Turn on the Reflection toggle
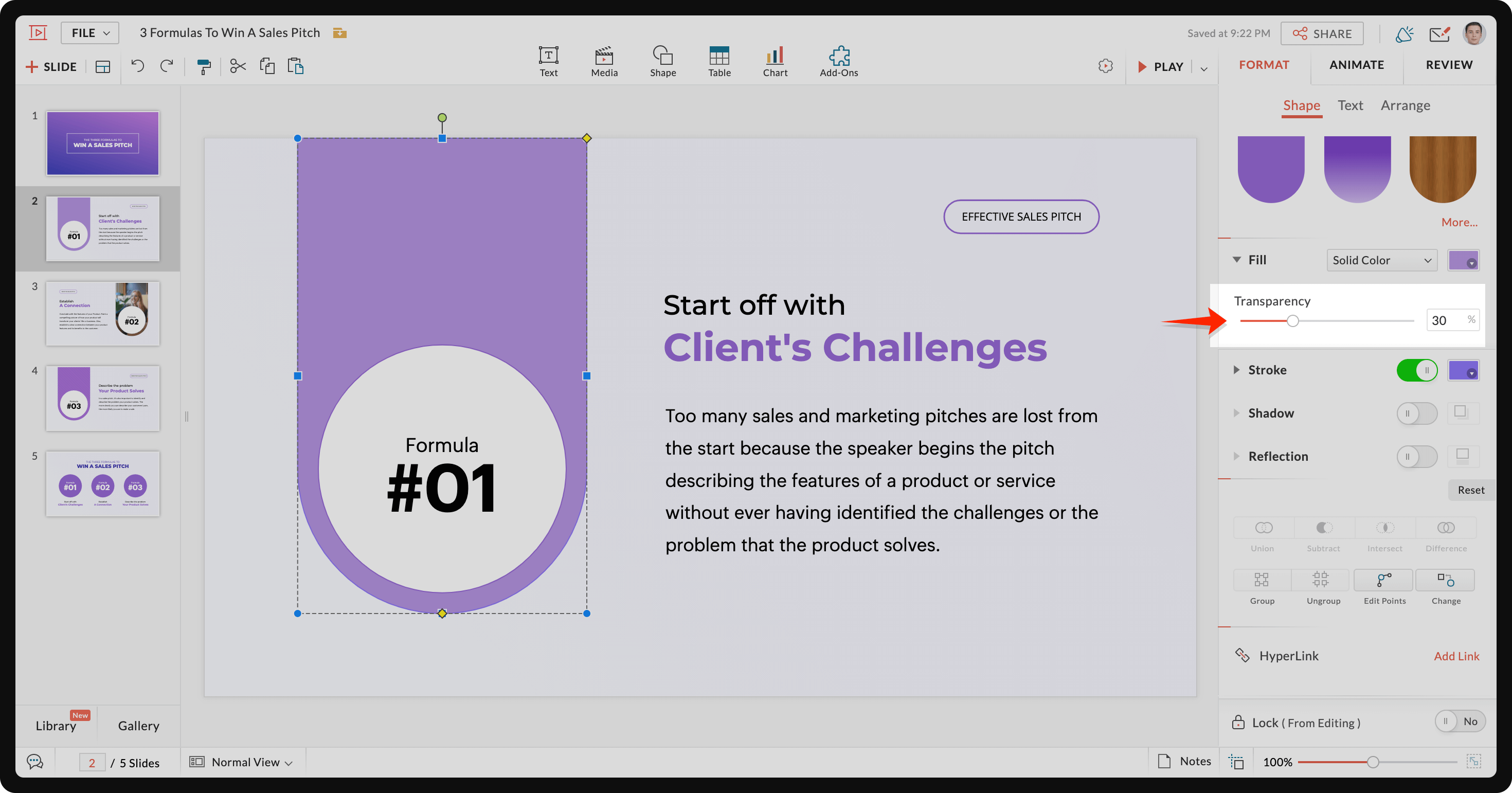The width and height of the screenshot is (1512, 793). pyautogui.click(x=1416, y=457)
